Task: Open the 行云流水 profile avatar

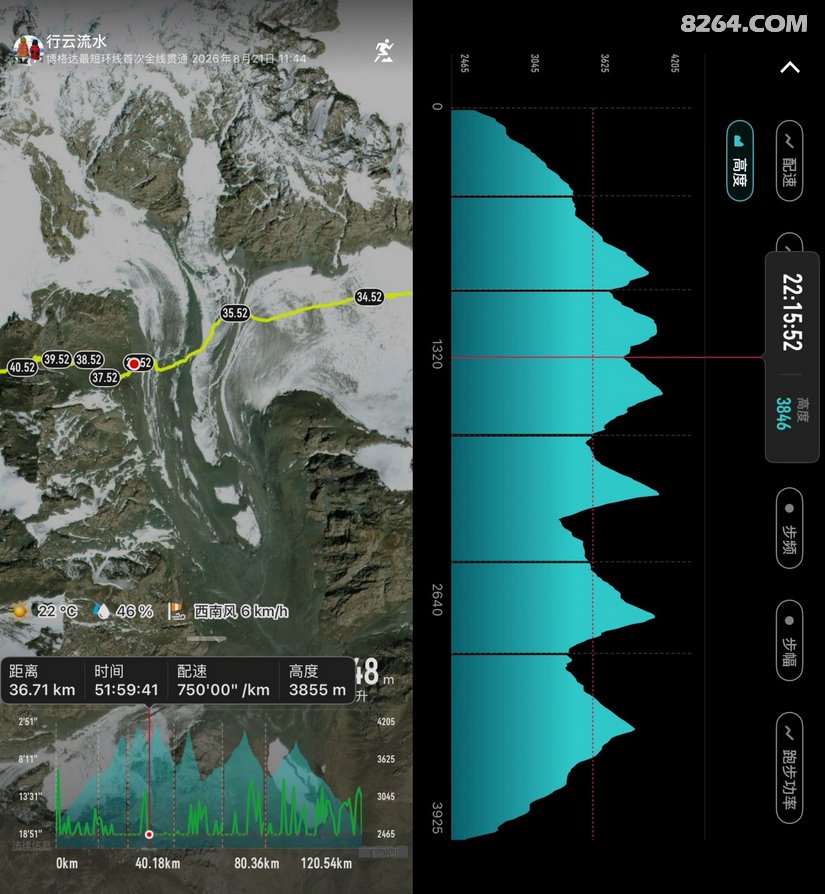Action: [x=27, y=50]
